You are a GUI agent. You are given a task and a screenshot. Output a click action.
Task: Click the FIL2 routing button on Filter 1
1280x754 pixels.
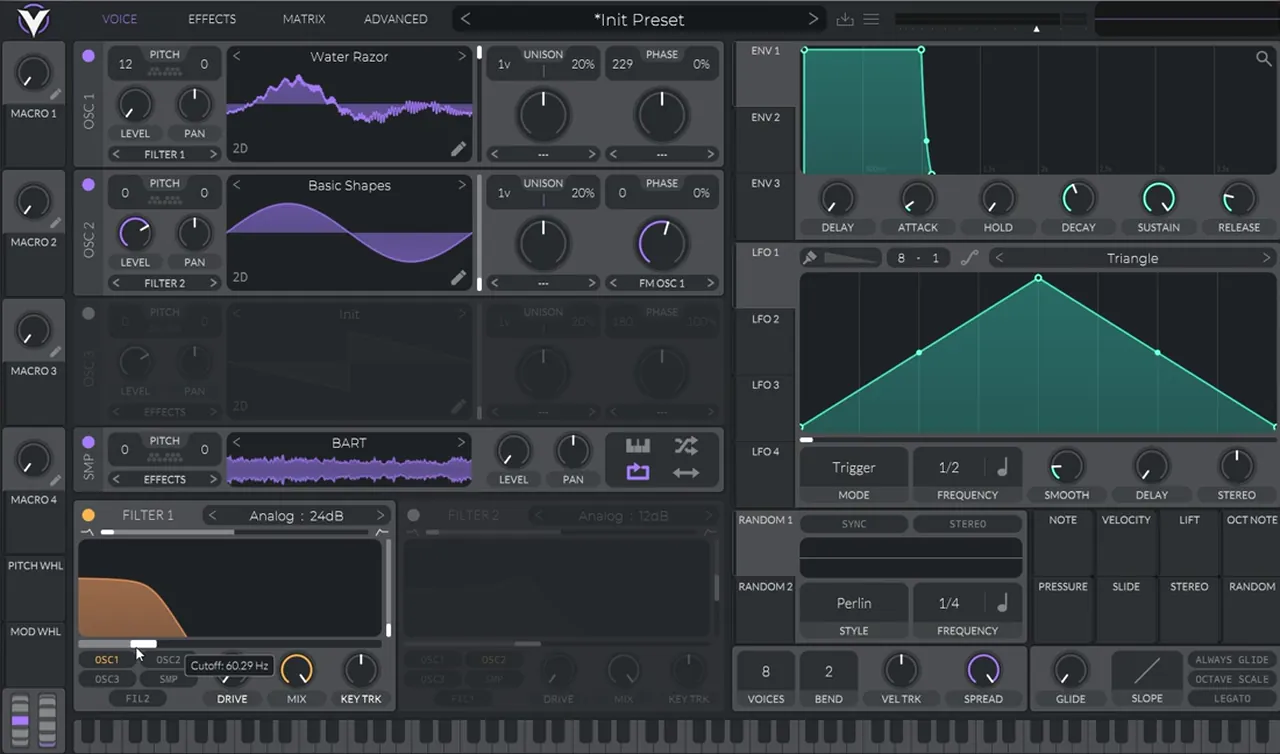pyautogui.click(x=138, y=698)
